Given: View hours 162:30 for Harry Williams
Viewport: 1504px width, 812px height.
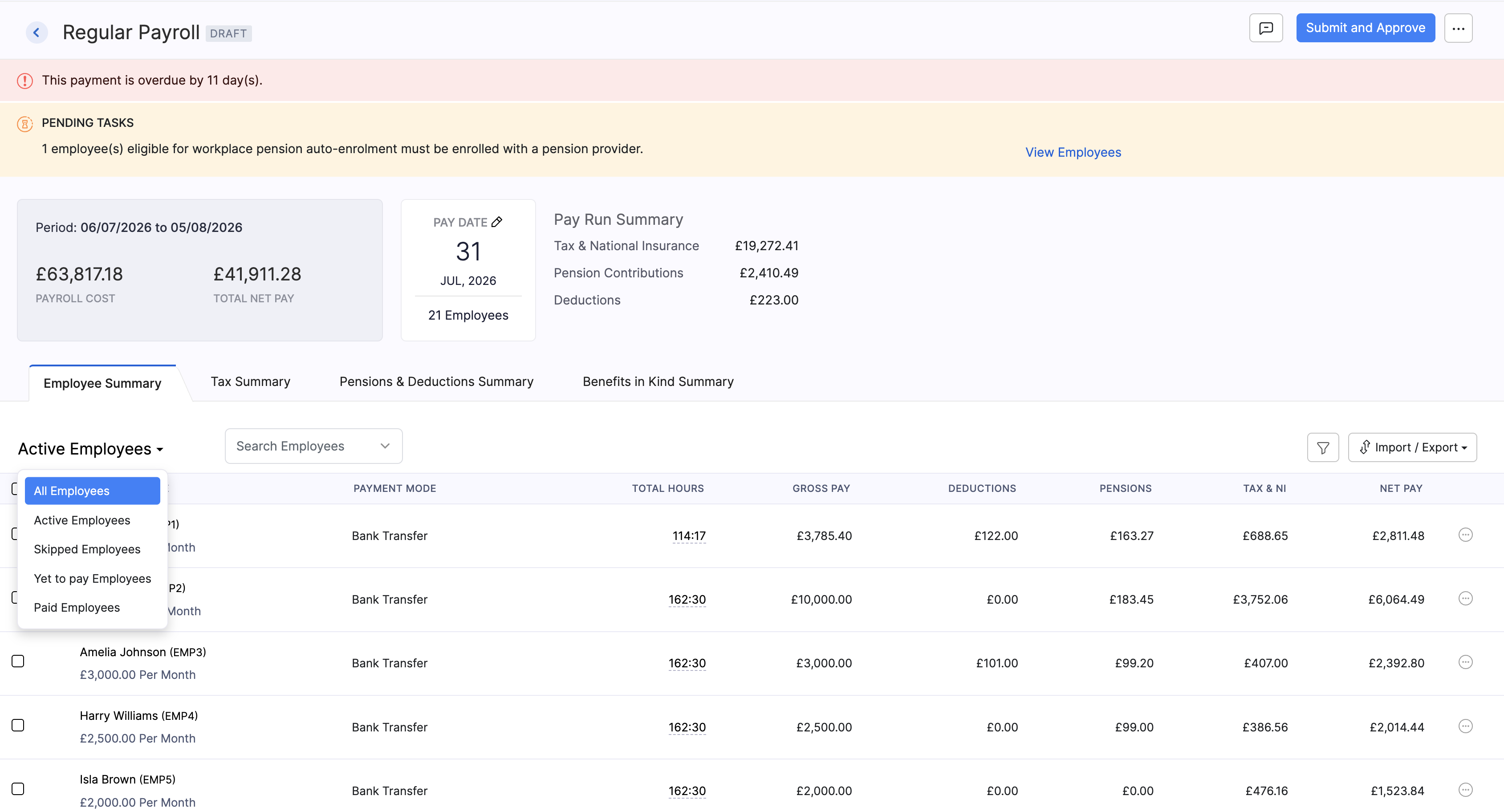Looking at the screenshot, I should (x=687, y=727).
